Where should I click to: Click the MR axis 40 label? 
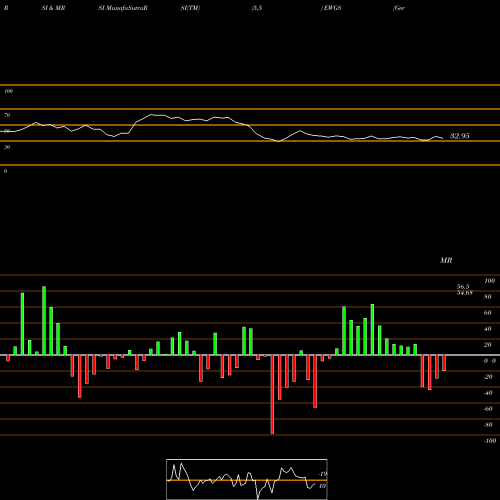488,329
